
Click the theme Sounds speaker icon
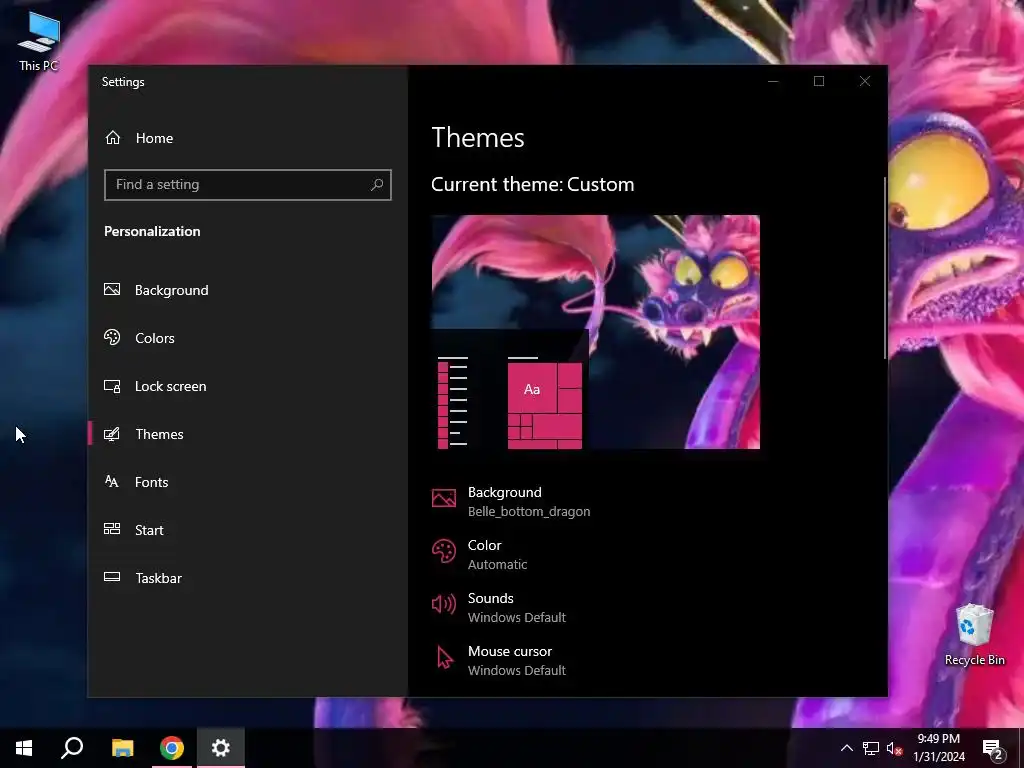pyautogui.click(x=444, y=605)
